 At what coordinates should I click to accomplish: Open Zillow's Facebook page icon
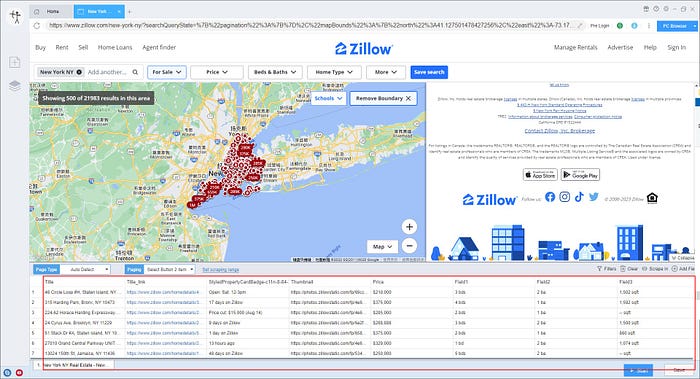550,197
